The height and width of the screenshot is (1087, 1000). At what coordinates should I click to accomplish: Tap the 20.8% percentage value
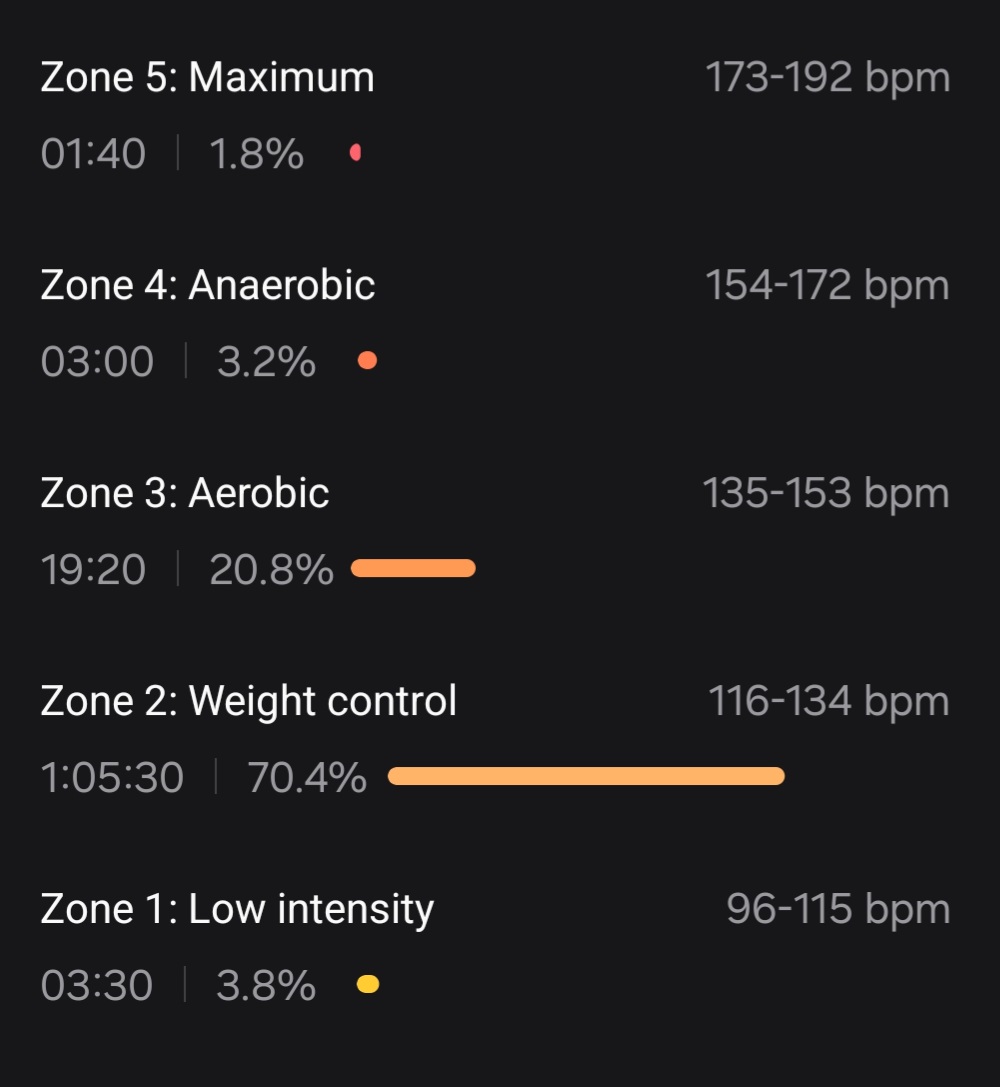click(272, 569)
